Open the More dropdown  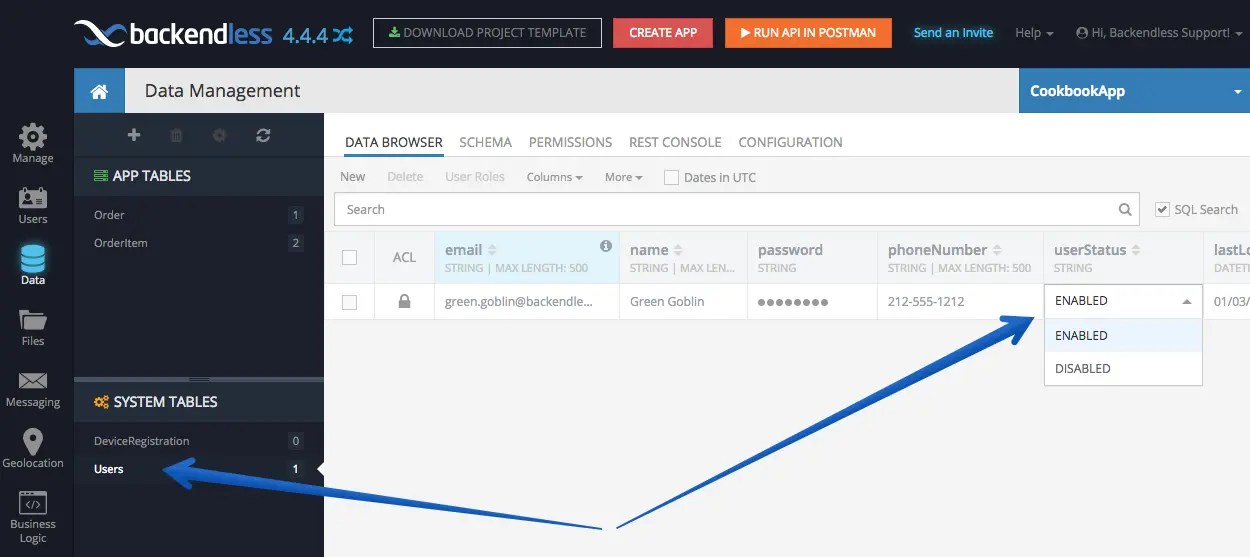[x=624, y=177]
